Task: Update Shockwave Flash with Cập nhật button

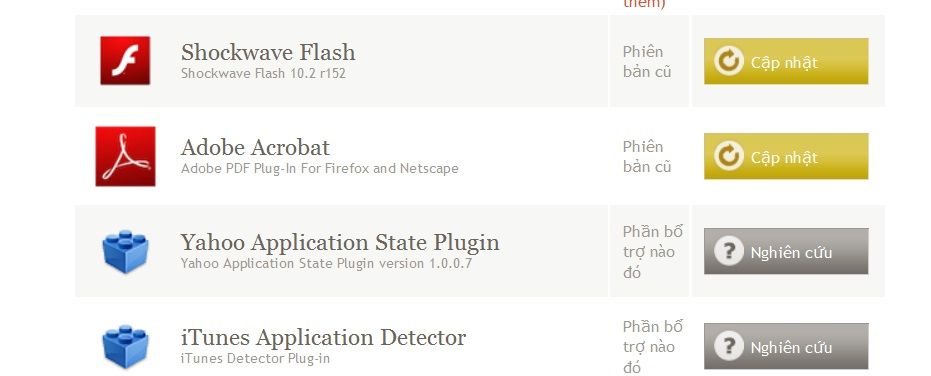Action: click(786, 61)
